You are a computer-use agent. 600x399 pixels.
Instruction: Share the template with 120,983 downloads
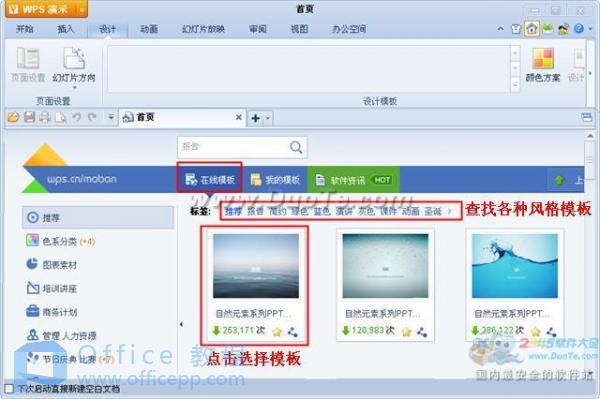point(422,332)
